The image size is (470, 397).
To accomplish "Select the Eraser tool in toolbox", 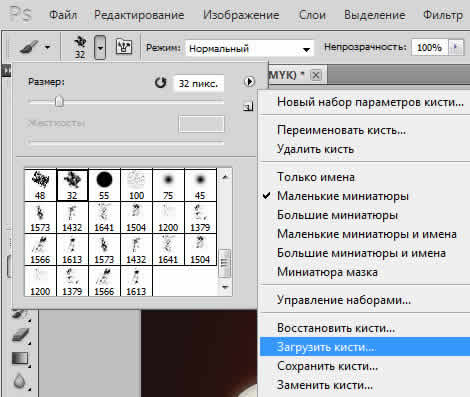I will coord(21,335).
